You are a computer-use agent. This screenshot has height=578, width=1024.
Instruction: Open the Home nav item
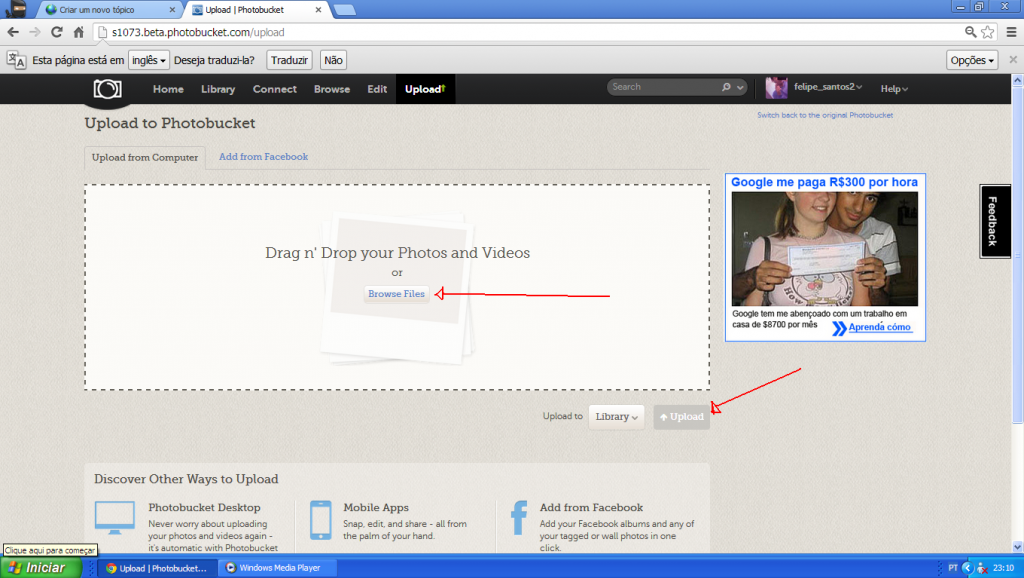pos(168,89)
